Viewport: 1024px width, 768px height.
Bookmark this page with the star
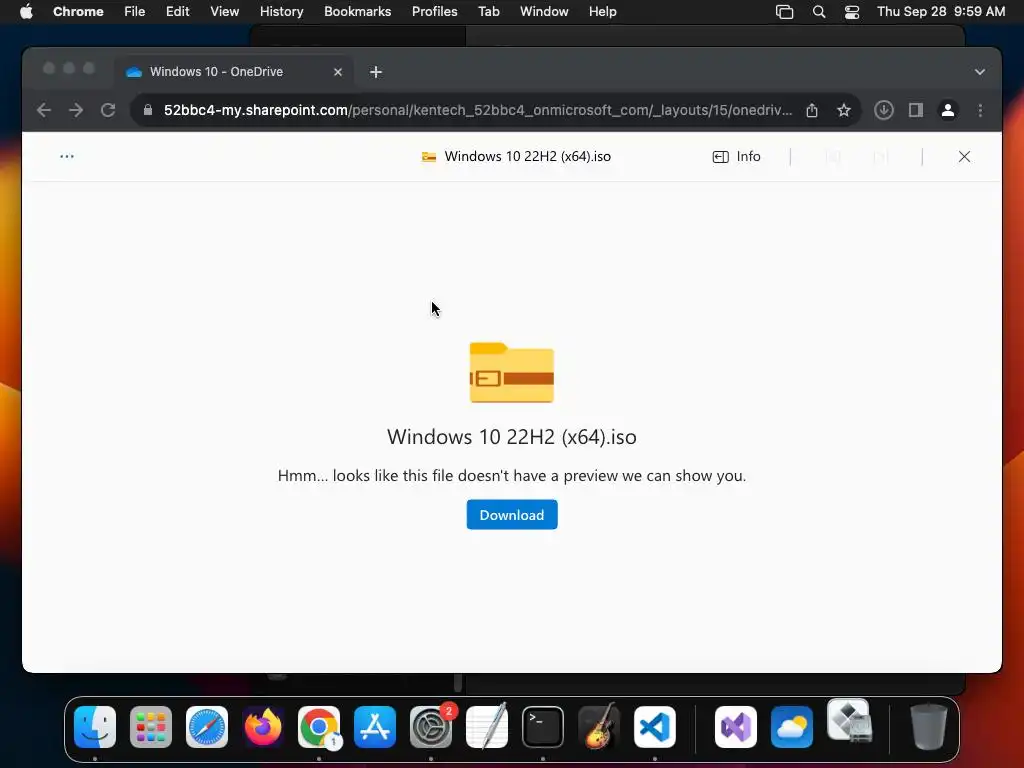point(844,110)
